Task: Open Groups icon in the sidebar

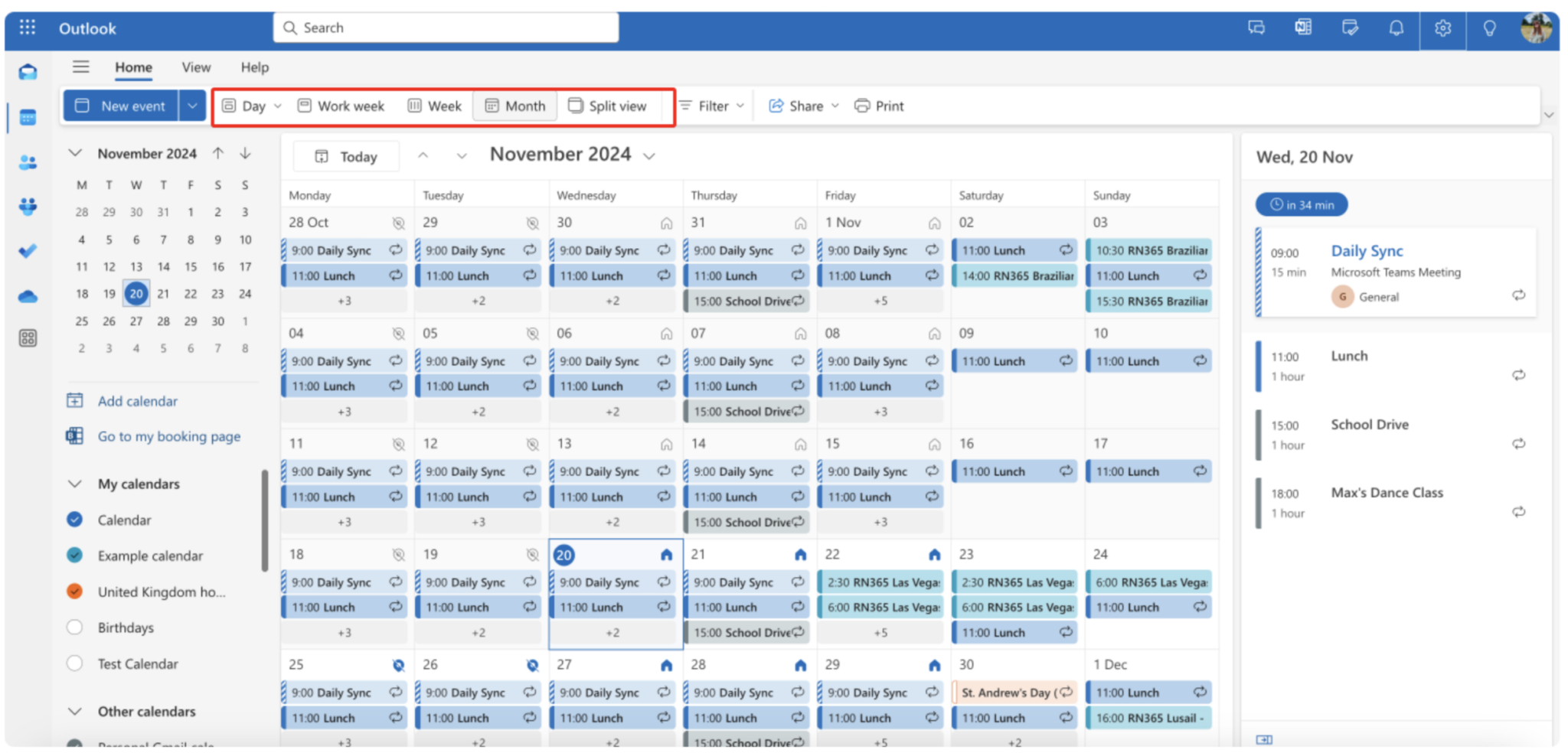Action: pyautogui.click(x=28, y=207)
